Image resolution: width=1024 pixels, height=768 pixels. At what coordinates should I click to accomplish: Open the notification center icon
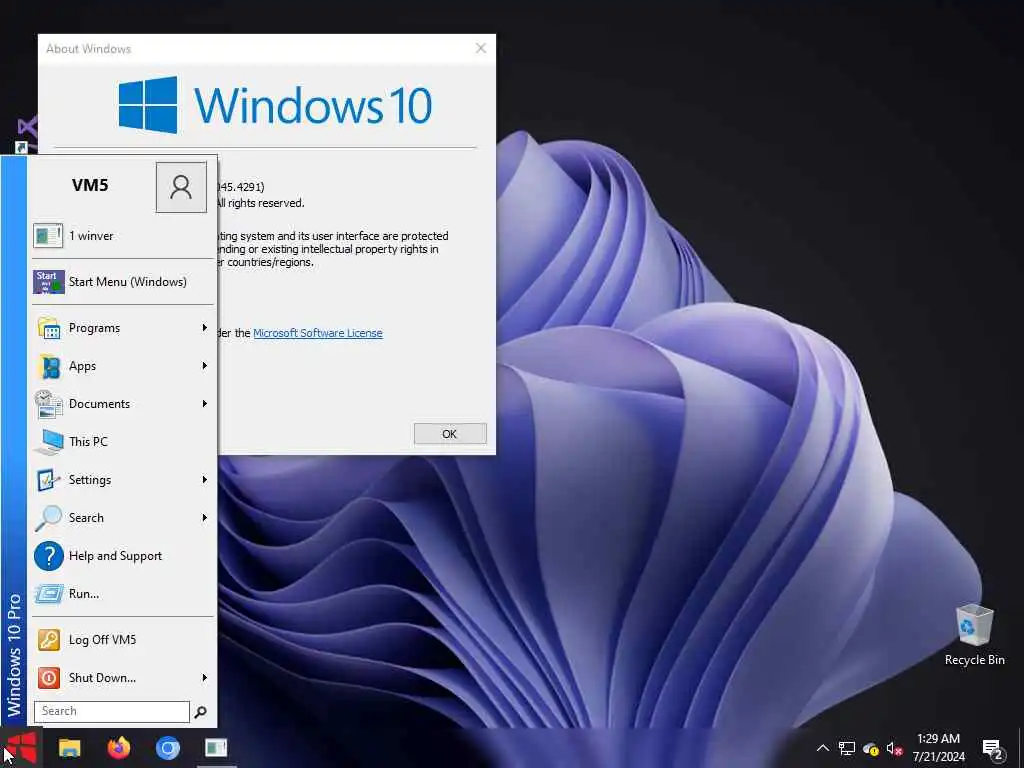(992, 749)
